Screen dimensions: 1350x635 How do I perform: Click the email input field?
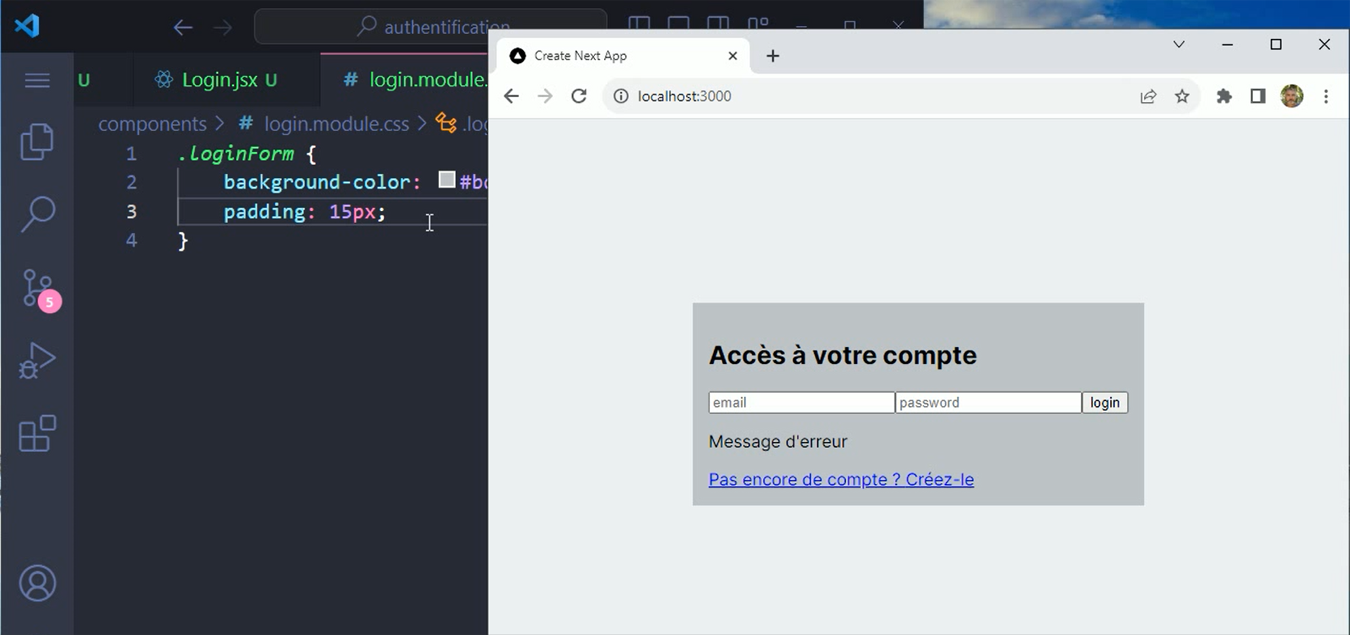pyautogui.click(x=800, y=402)
